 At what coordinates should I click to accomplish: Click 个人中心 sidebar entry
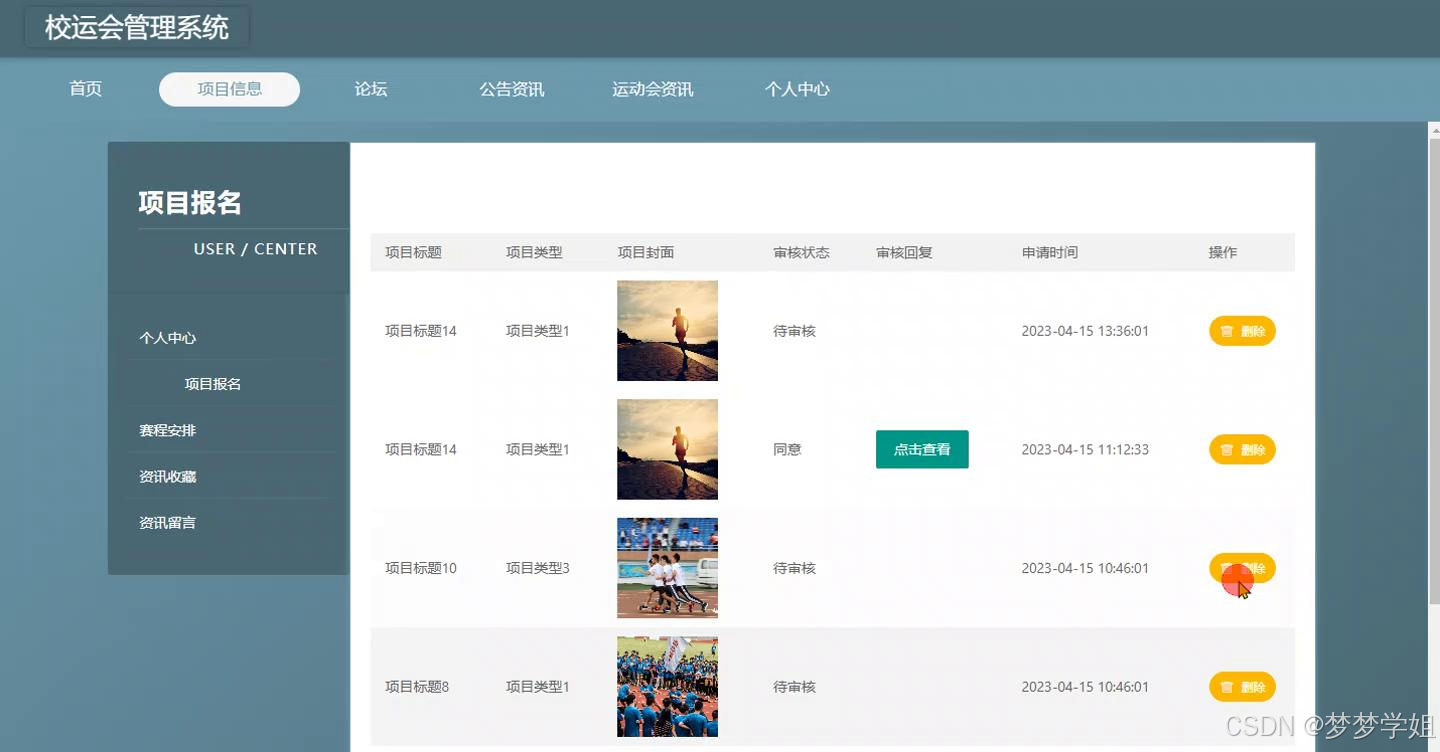166,337
